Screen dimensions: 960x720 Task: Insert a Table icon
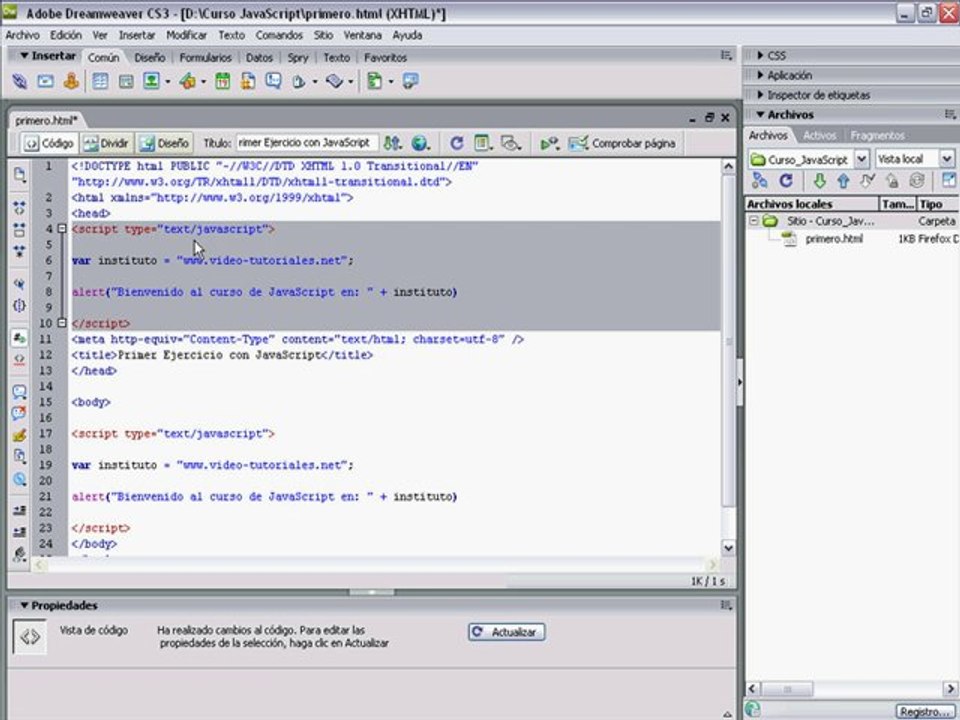click(x=100, y=81)
